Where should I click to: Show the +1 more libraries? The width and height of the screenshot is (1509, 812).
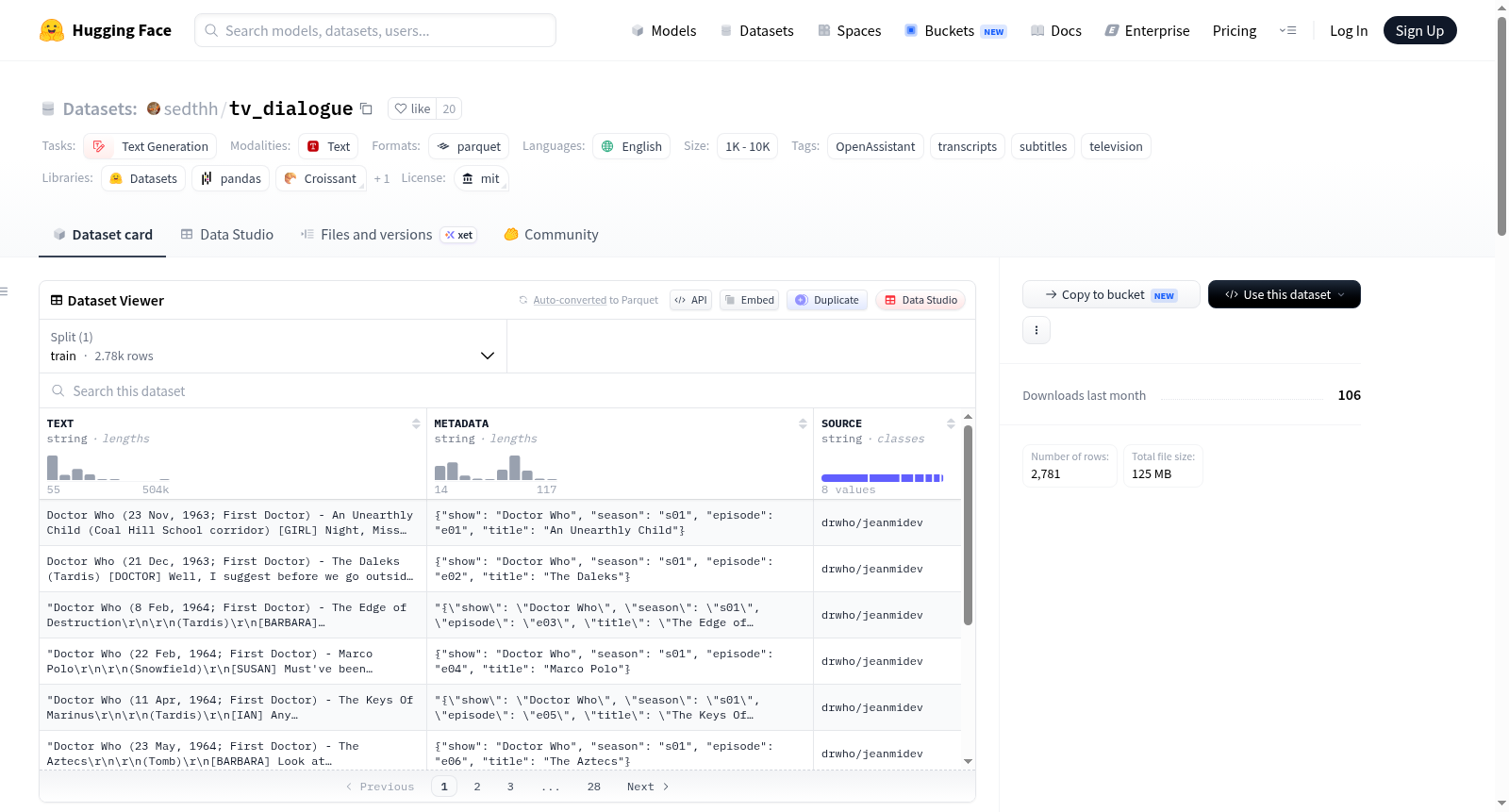point(381,178)
